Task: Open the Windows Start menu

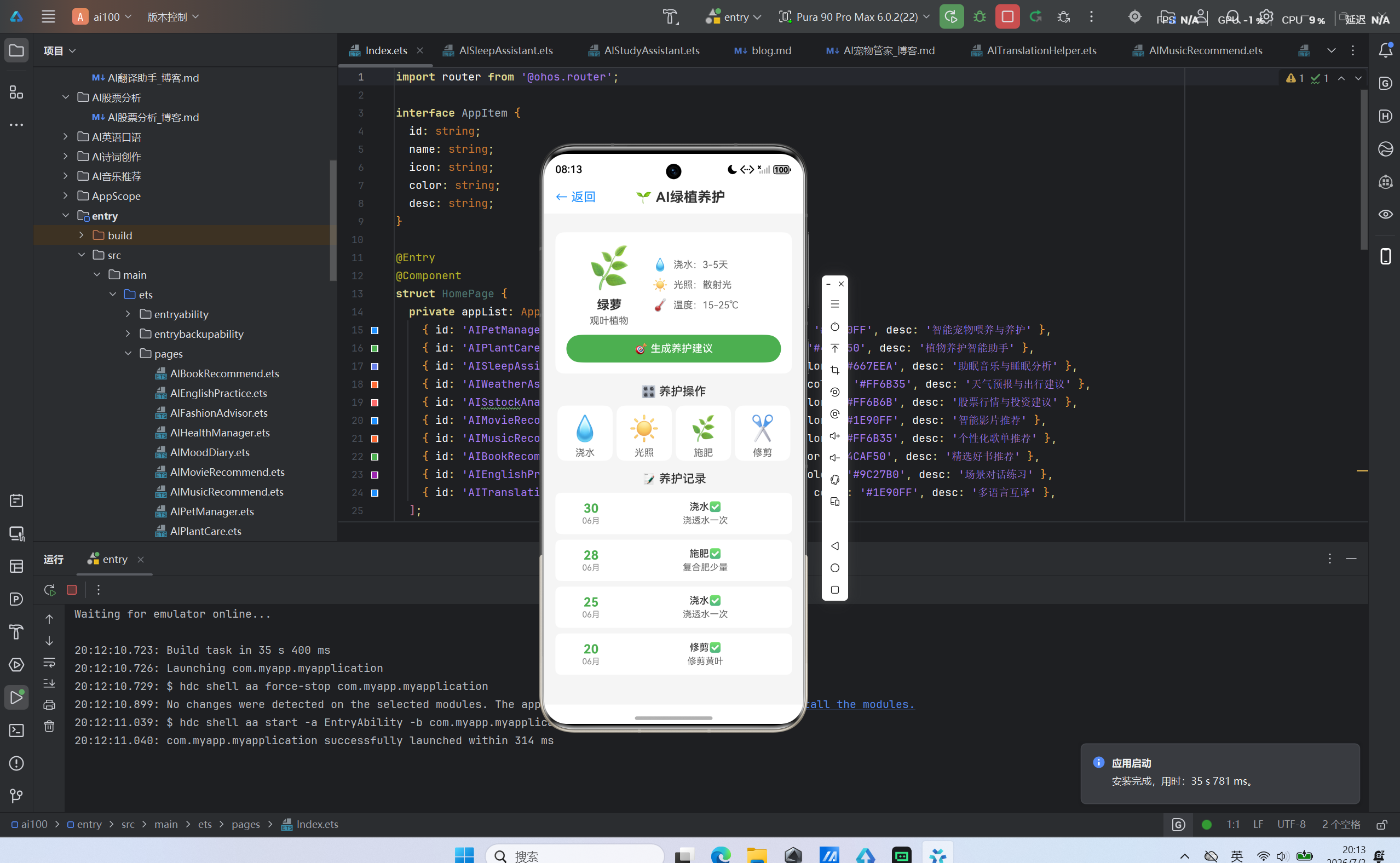Action: (465, 854)
